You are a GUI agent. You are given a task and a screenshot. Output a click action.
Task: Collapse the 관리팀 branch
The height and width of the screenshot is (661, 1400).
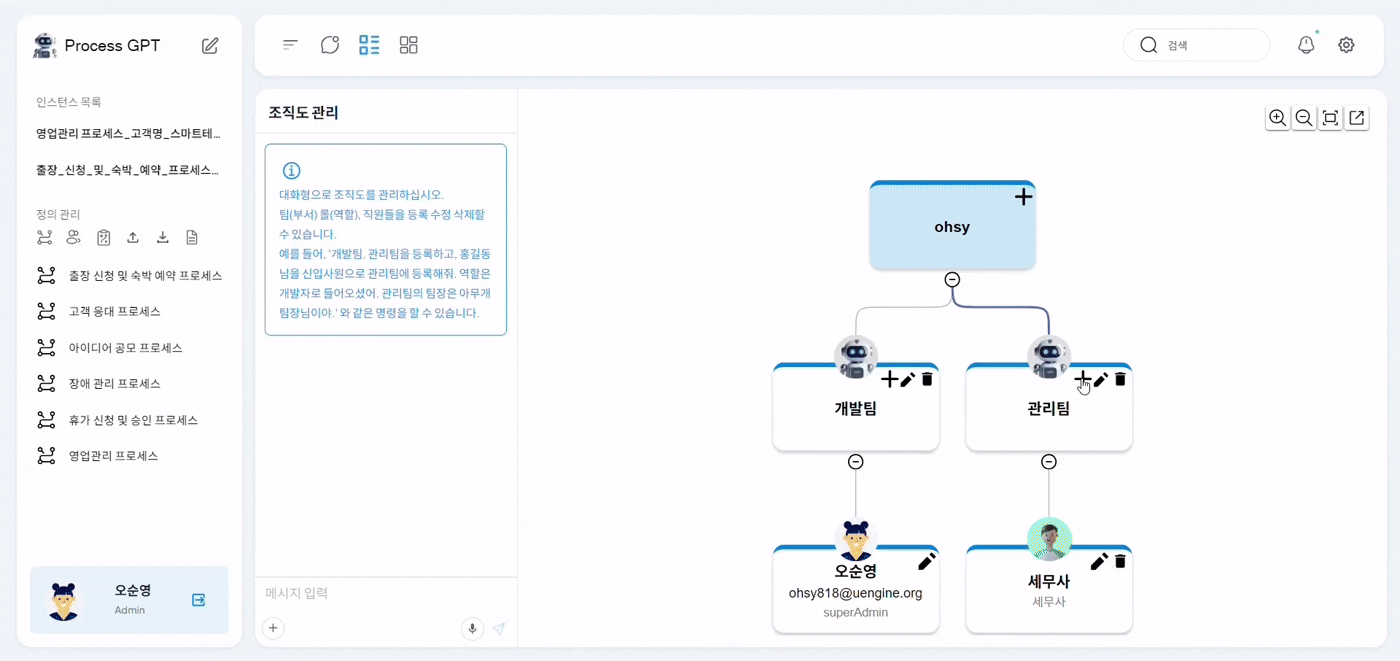pyautogui.click(x=1048, y=462)
